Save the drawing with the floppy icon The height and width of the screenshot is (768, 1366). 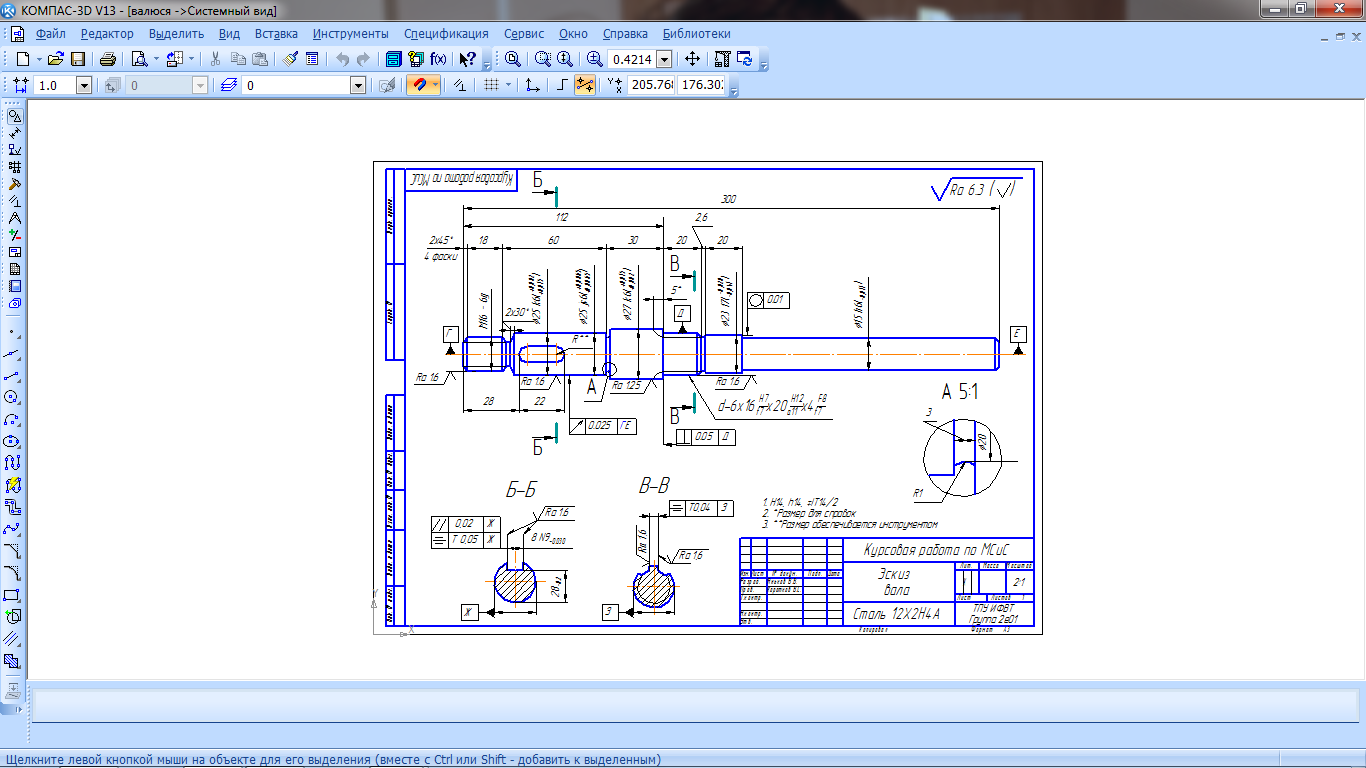click(x=78, y=59)
